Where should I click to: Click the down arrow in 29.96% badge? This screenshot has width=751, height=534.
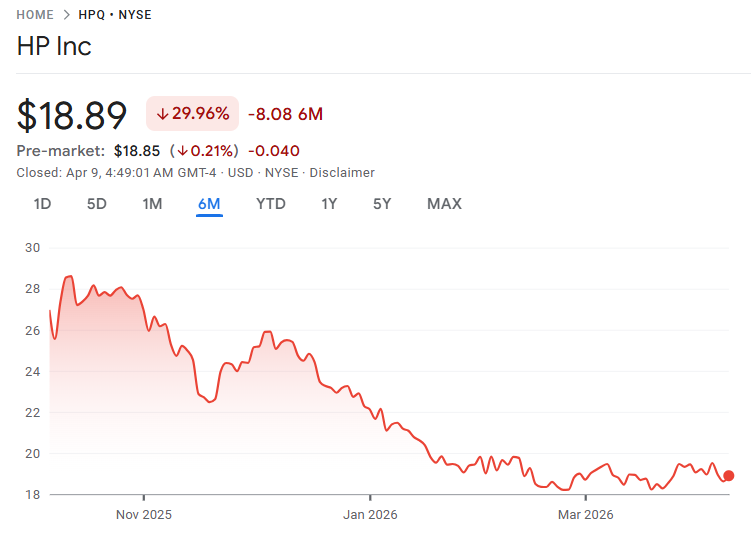tap(162, 114)
